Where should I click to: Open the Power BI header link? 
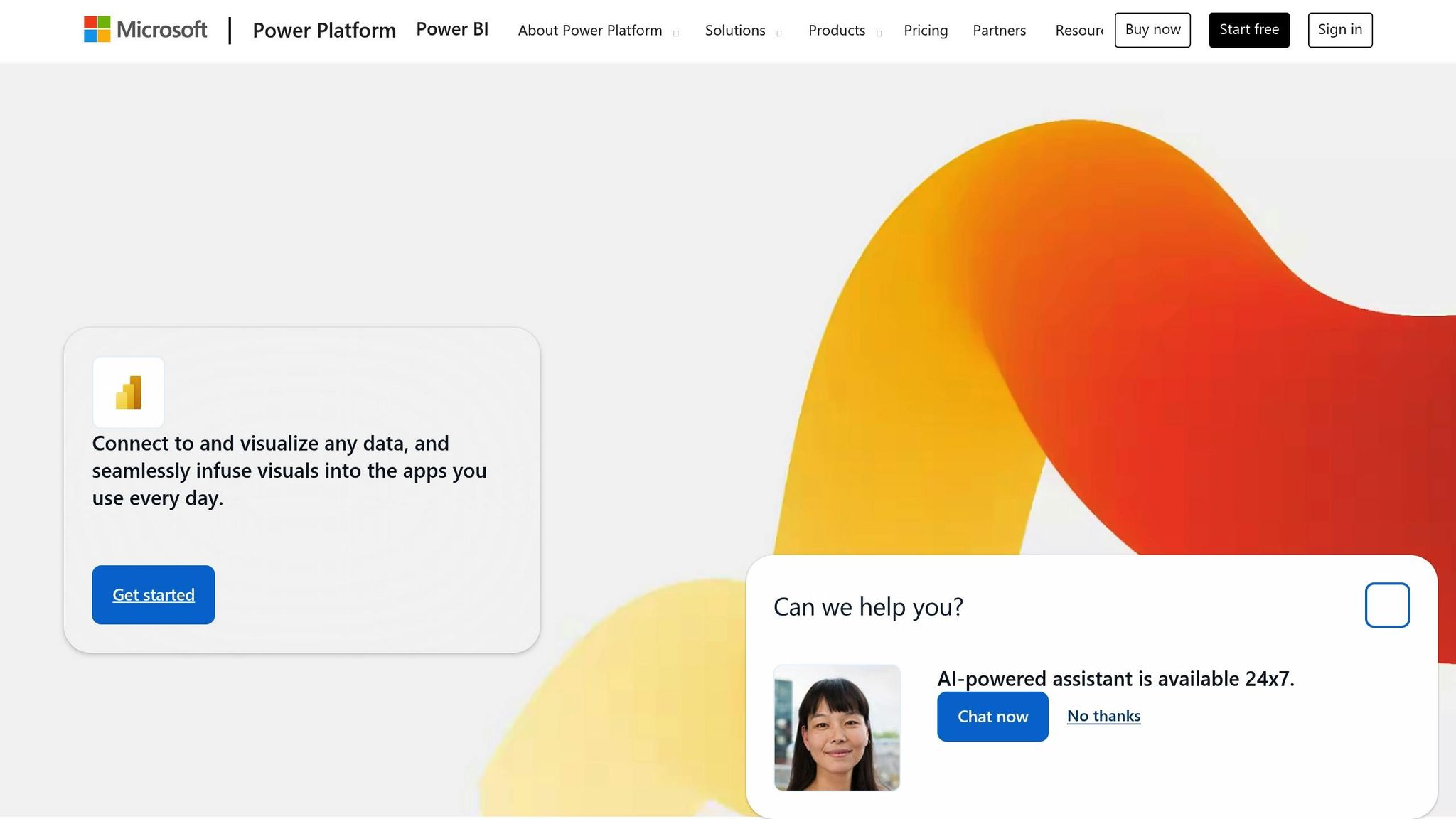(x=452, y=29)
